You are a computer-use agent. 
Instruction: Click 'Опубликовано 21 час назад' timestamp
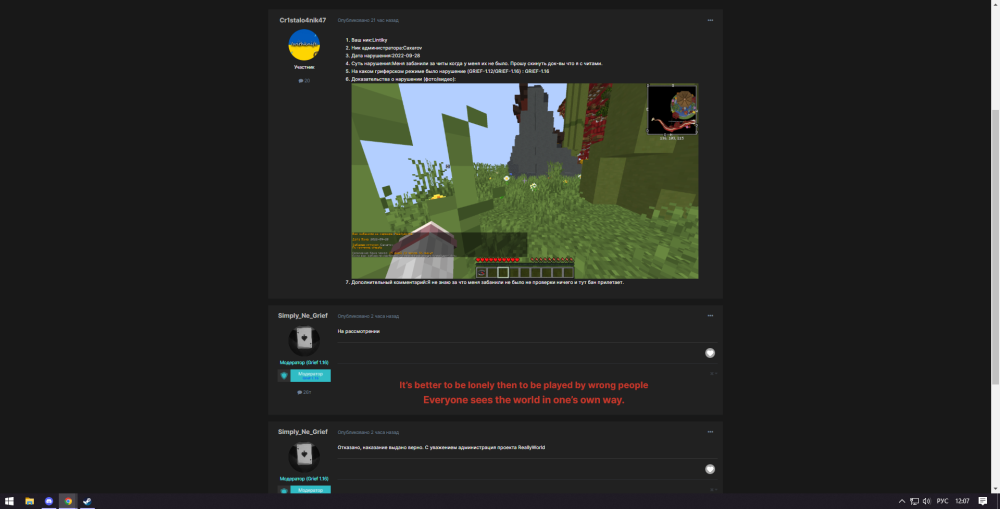pyautogui.click(x=368, y=20)
